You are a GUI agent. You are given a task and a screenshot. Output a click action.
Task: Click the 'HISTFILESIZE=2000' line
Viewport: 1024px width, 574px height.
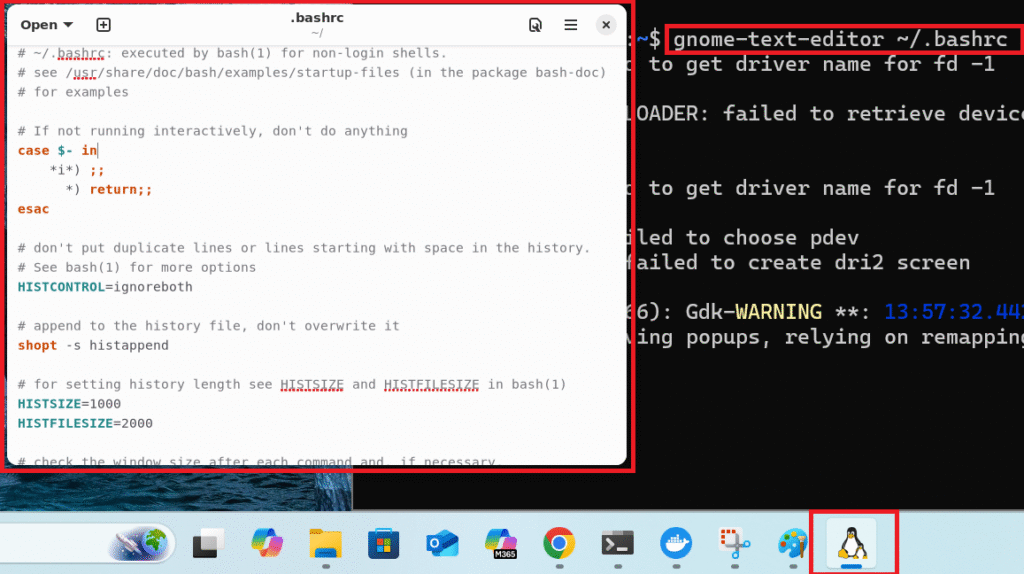coord(85,423)
